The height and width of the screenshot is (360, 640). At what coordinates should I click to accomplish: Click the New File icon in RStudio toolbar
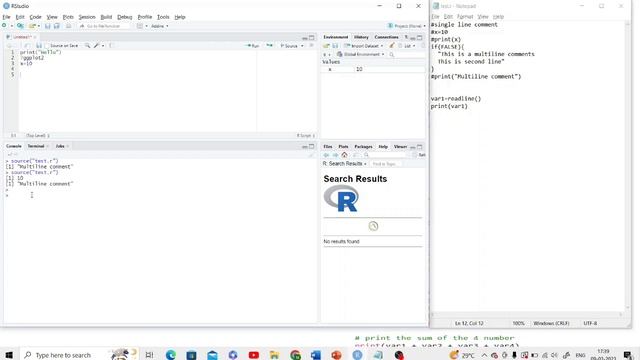tap(4, 26)
